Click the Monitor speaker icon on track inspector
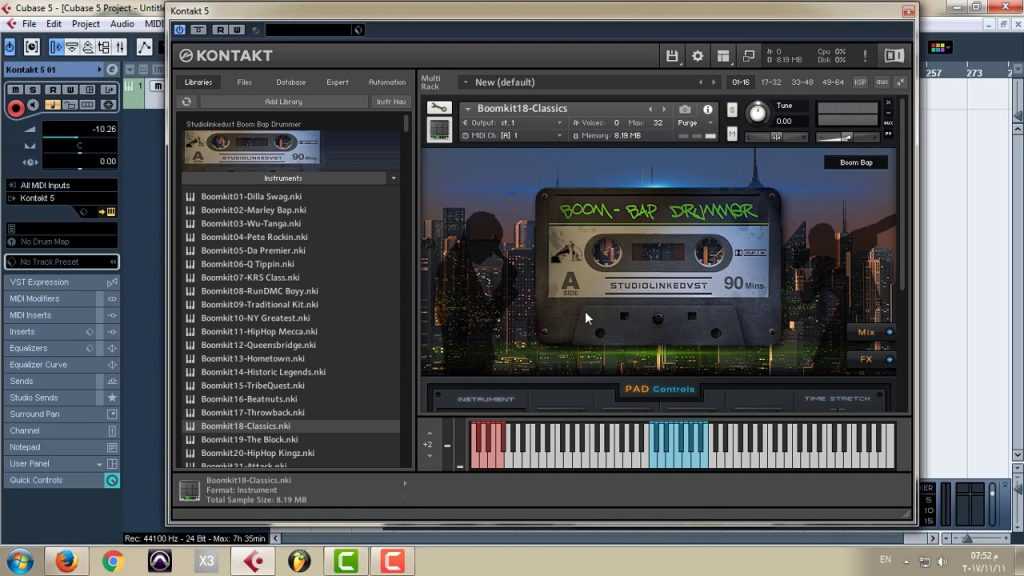 32,105
